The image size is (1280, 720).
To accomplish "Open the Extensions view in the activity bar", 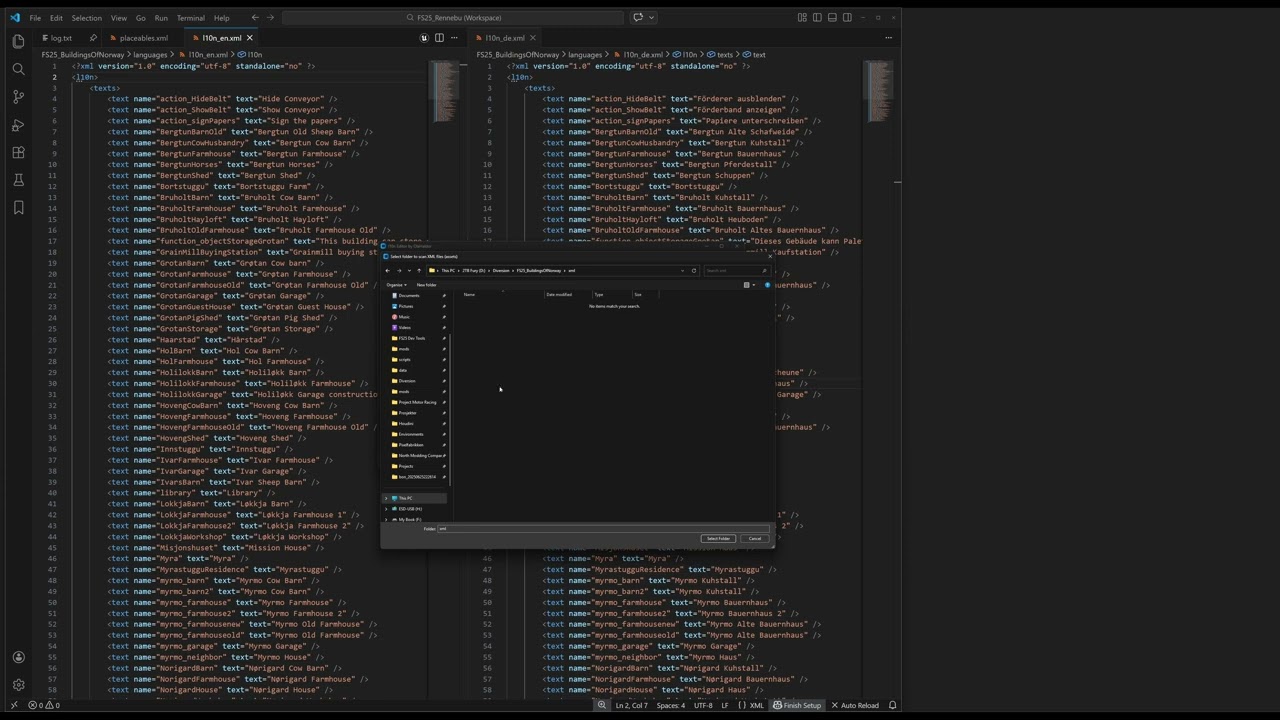I will click(x=18, y=153).
